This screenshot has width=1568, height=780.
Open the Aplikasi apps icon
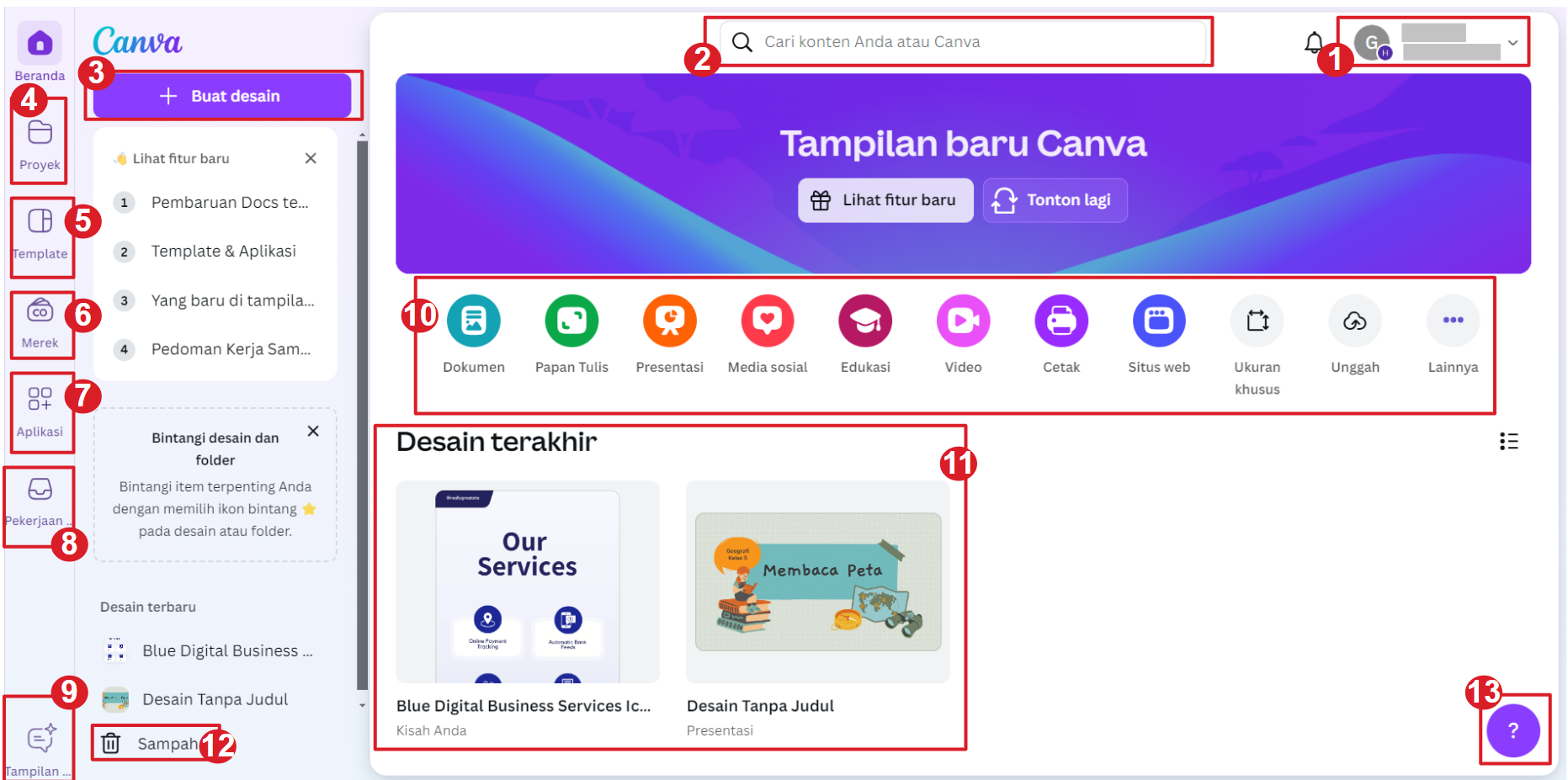pyautogui.click(x=40, y=399)
